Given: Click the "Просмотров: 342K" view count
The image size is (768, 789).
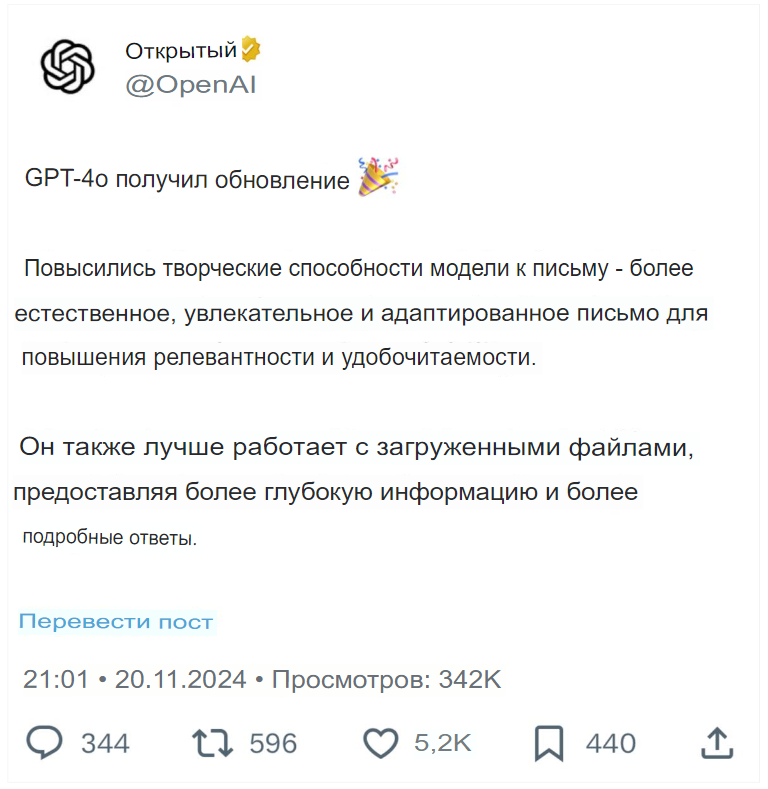Looking at the screenshot, I should click(x=386, y=680).
